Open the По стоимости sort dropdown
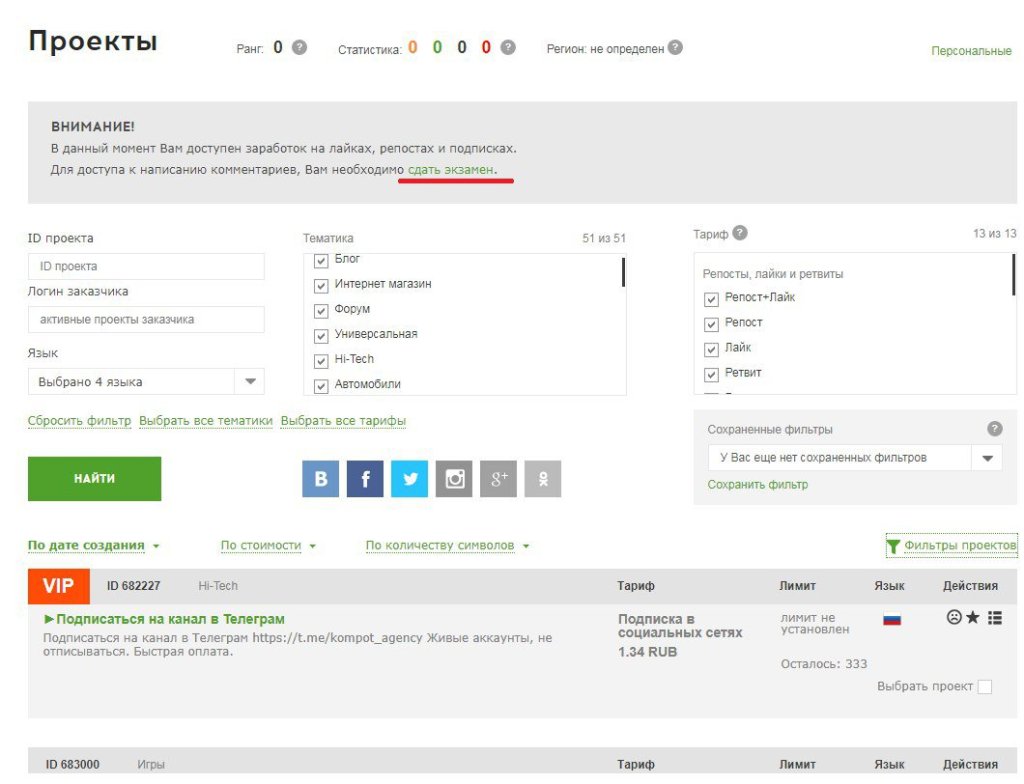The image size is (1024, 784). click(268, 546)
